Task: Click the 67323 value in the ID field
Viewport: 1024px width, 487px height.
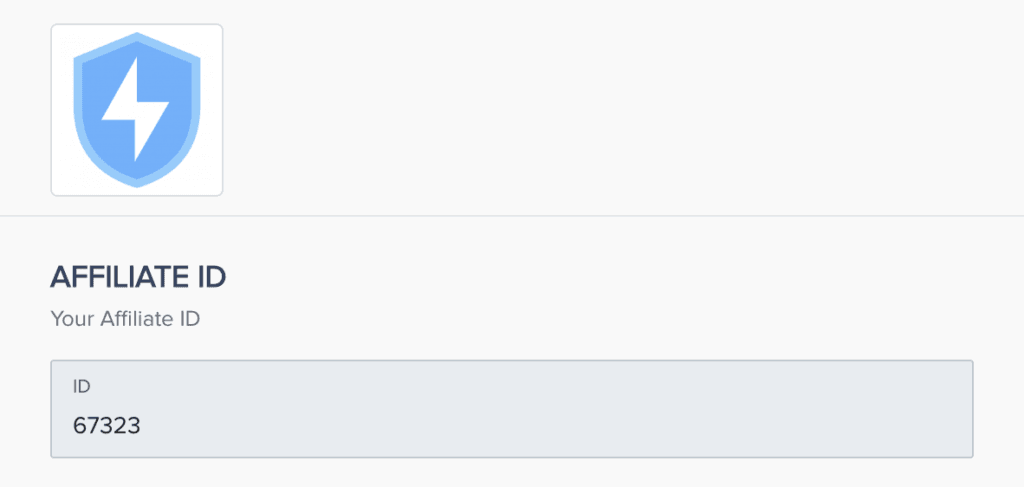Action: pyautogui.click(x=106, y=425)
